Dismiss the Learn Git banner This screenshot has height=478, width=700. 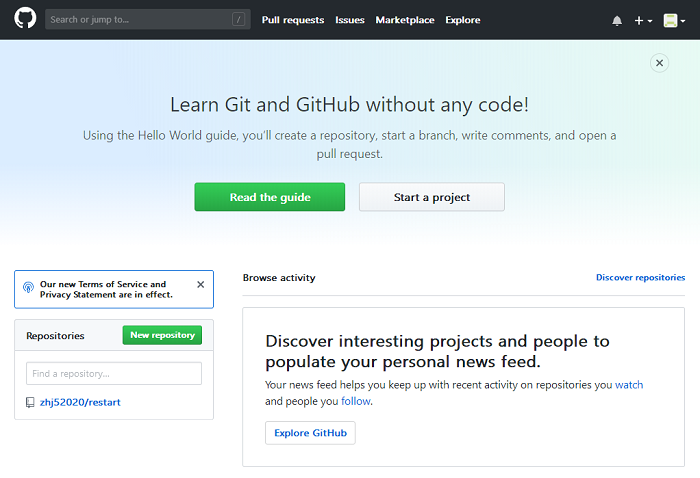coord(659,63)
